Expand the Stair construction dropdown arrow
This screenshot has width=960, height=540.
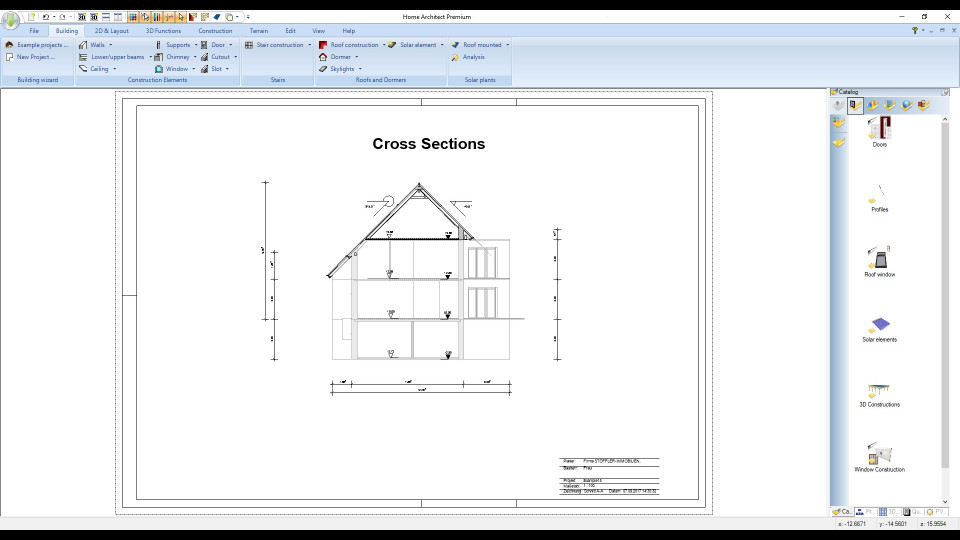pyautogui.click(x=309, y=45)
